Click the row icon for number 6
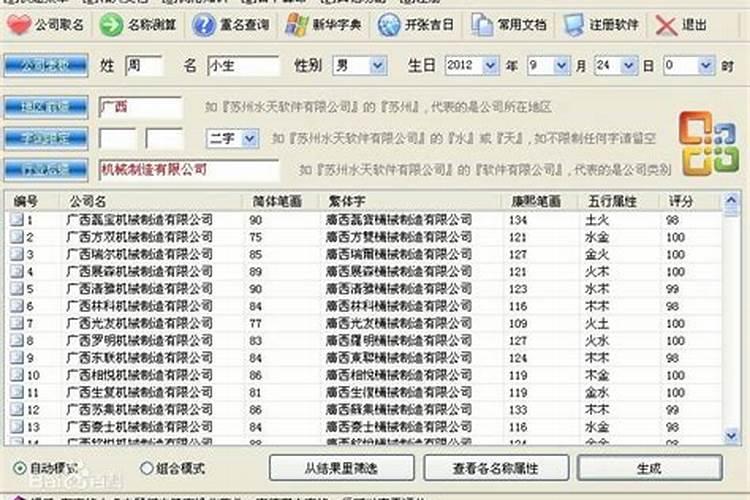This screenshot has height=500, width=750. click(x=17, y=306)
